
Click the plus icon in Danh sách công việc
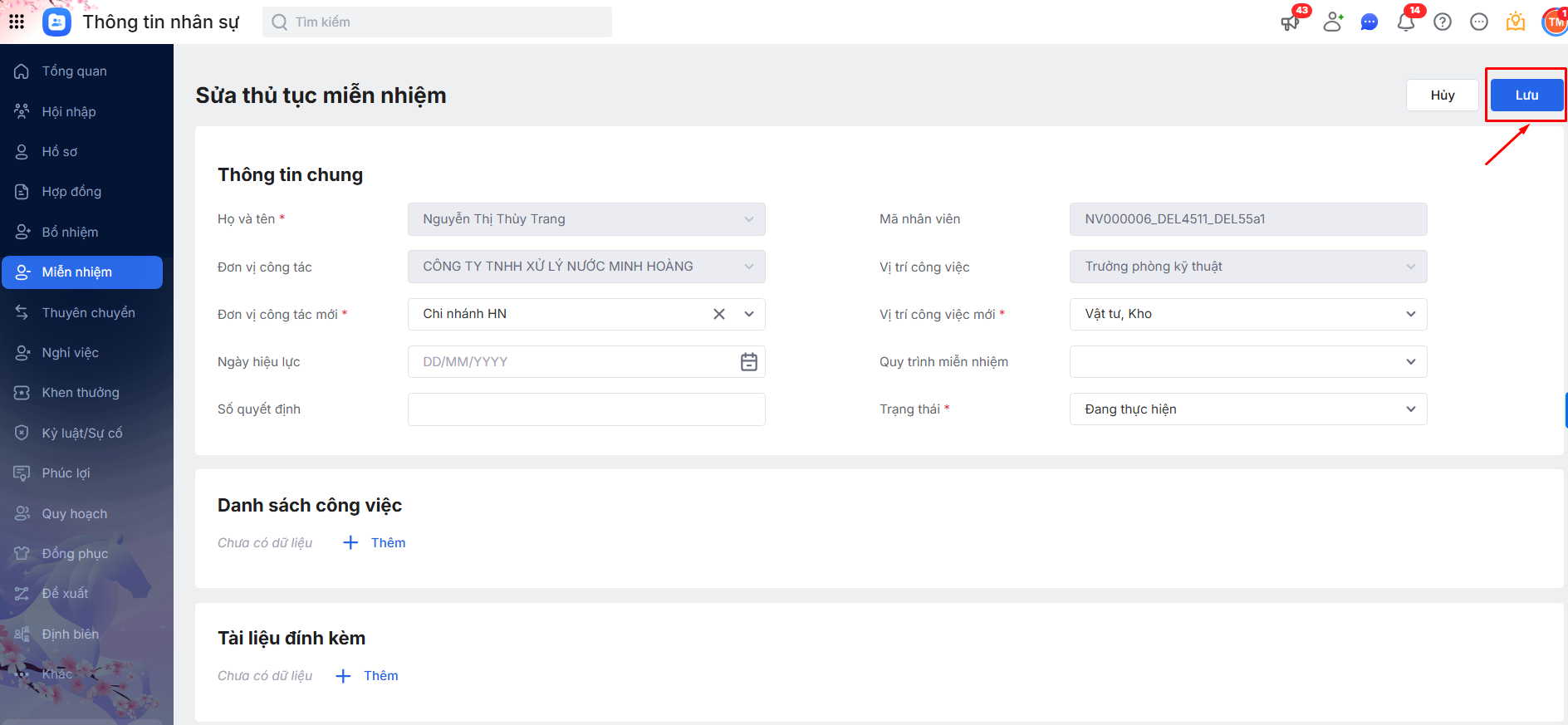coord(350,543)
